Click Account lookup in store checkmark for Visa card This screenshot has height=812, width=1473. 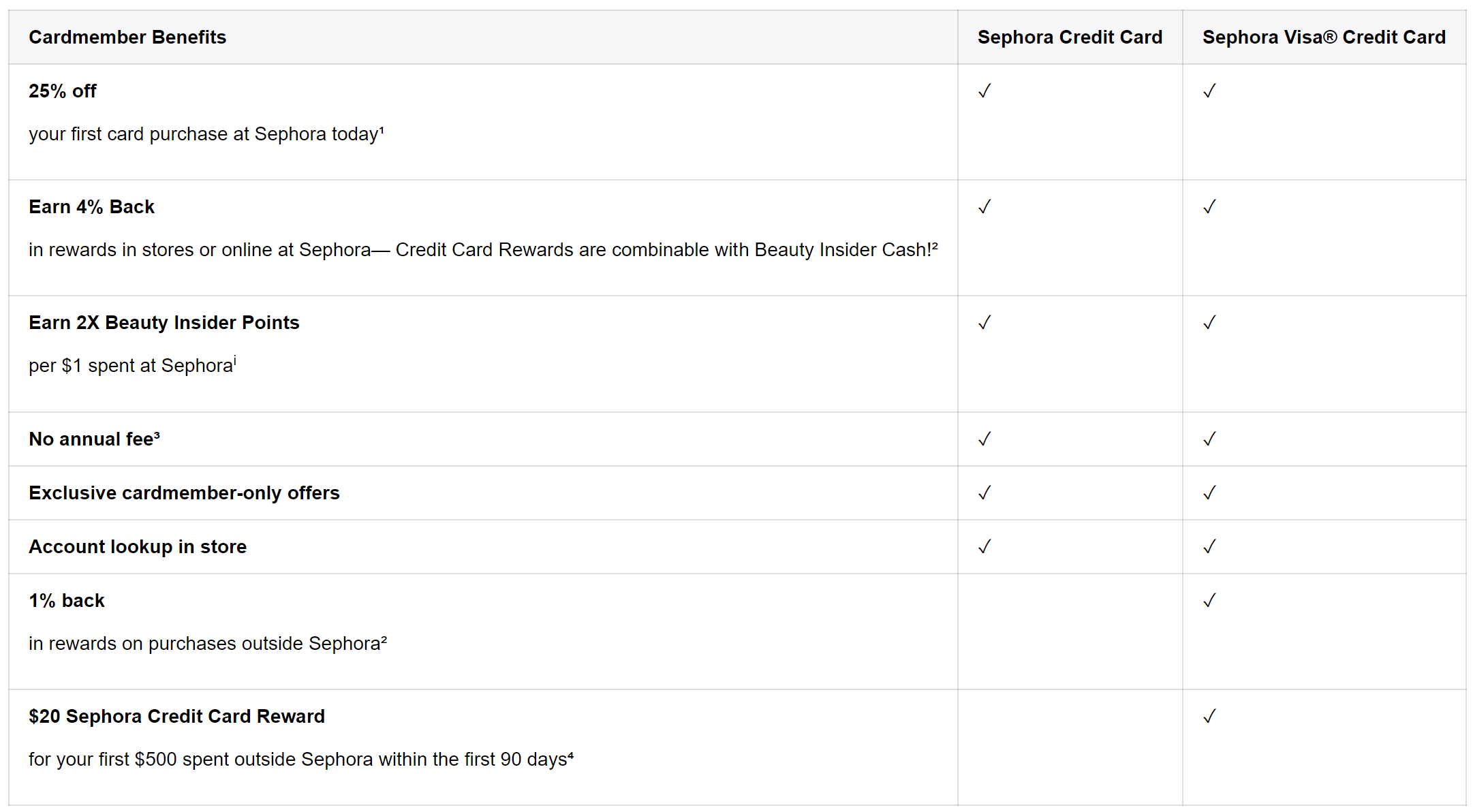[x=1209, y=547]
